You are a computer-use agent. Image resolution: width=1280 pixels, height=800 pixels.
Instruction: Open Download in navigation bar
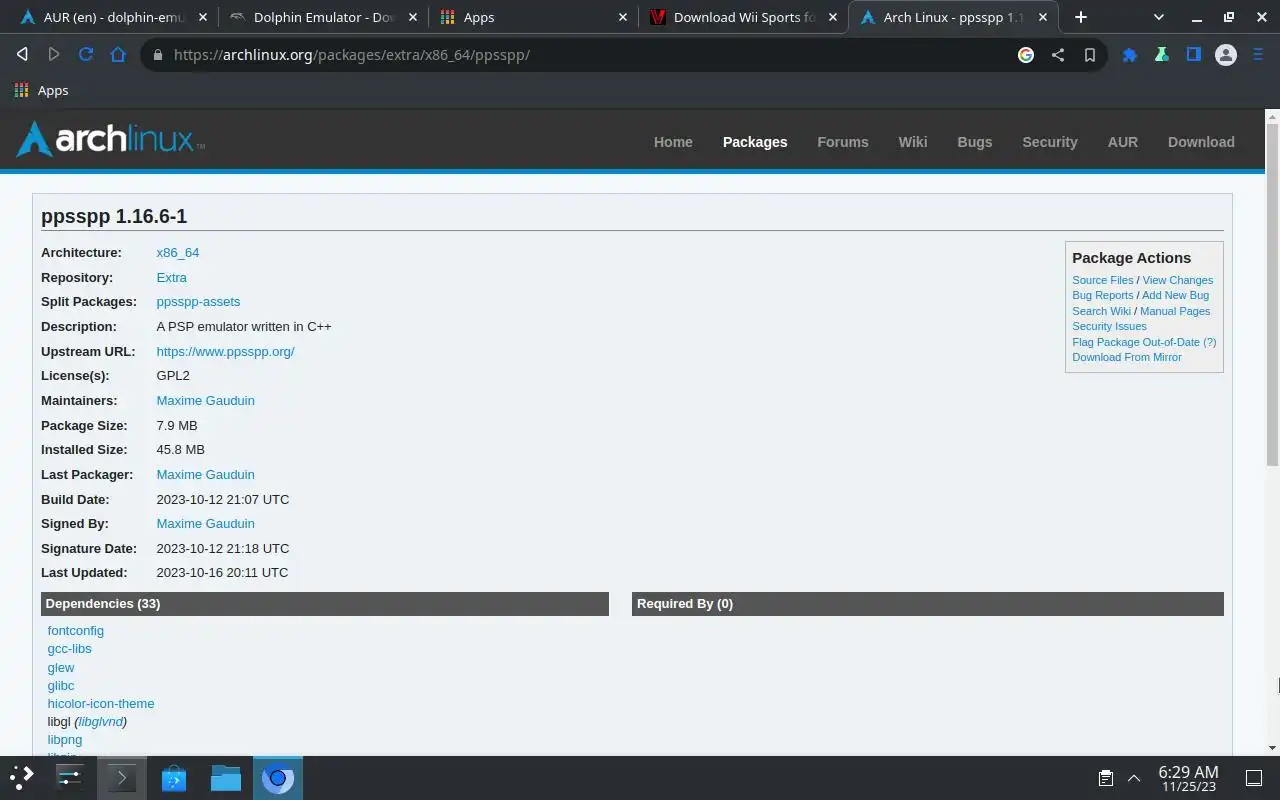(1201, 142)
